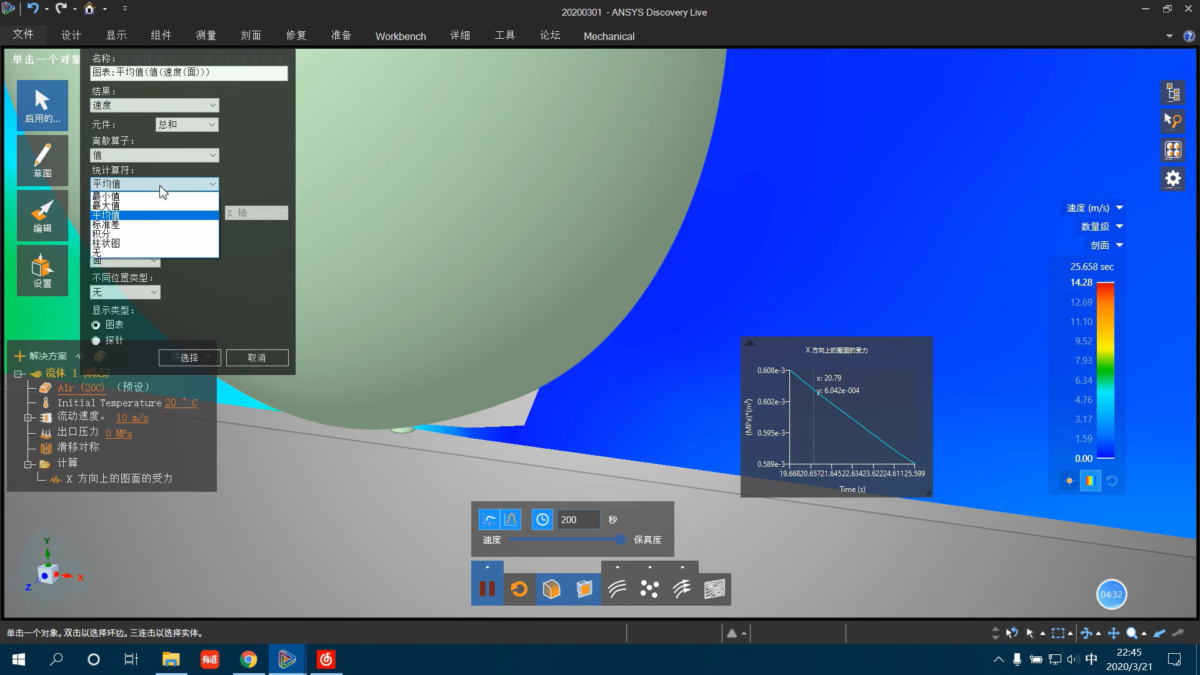Image resolution: width=1200 pixels, height=675 pixels.
Task: Click the 速度-保真度 slider handle
Action: coord(621,539)
